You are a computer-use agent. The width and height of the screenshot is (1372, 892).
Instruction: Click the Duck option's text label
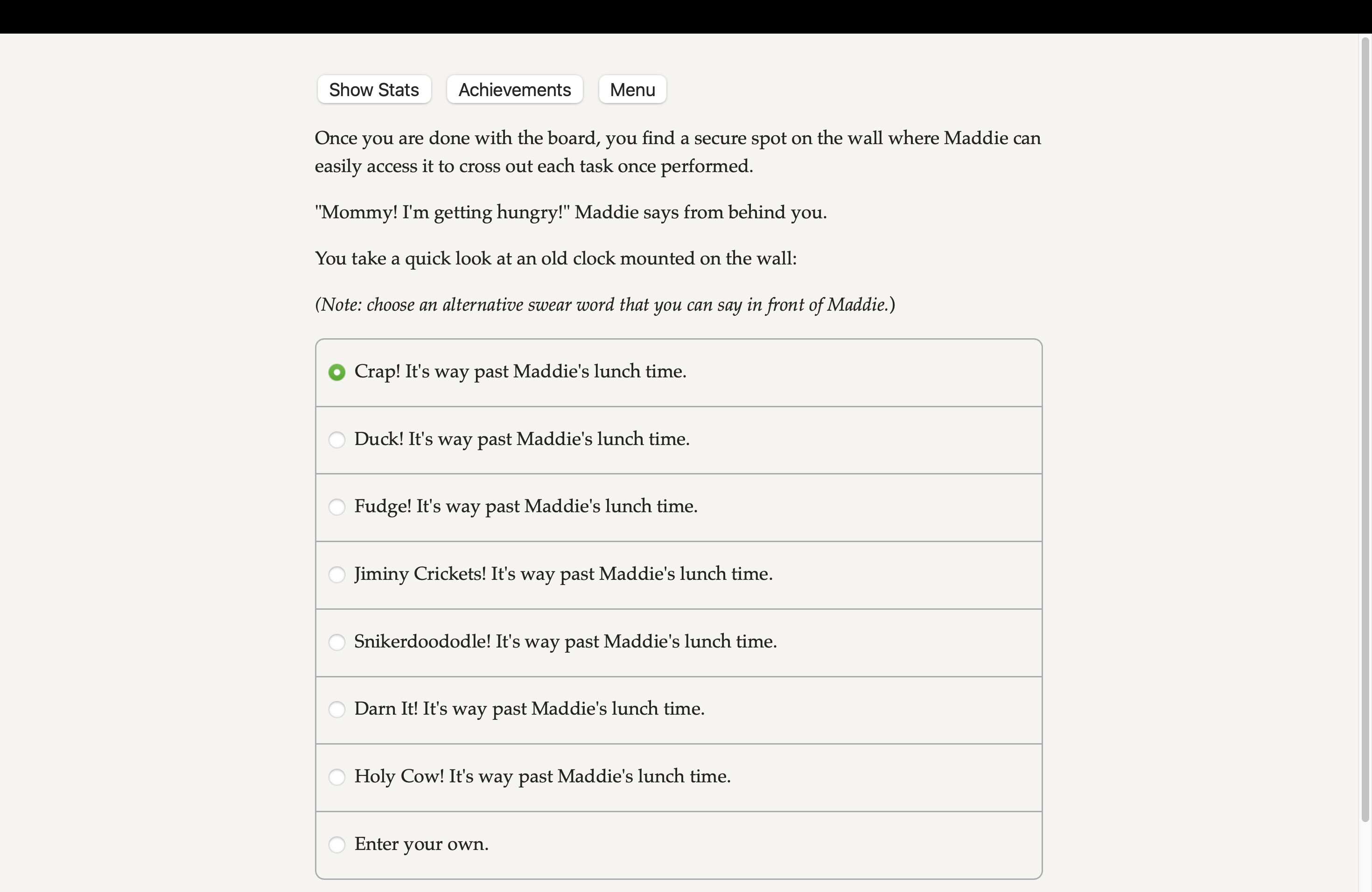(x=521, y=439)
